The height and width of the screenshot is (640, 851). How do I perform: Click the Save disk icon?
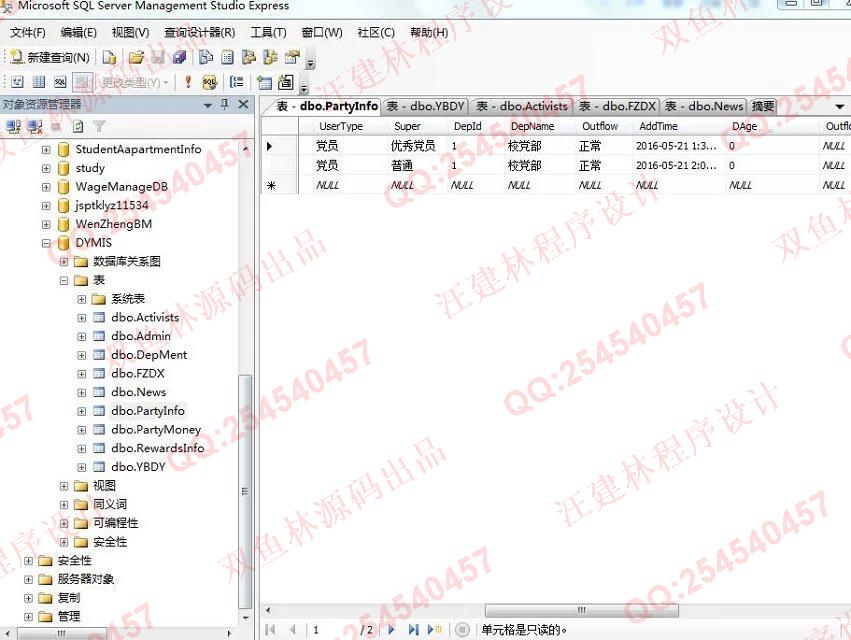click(x=158, y=58)
